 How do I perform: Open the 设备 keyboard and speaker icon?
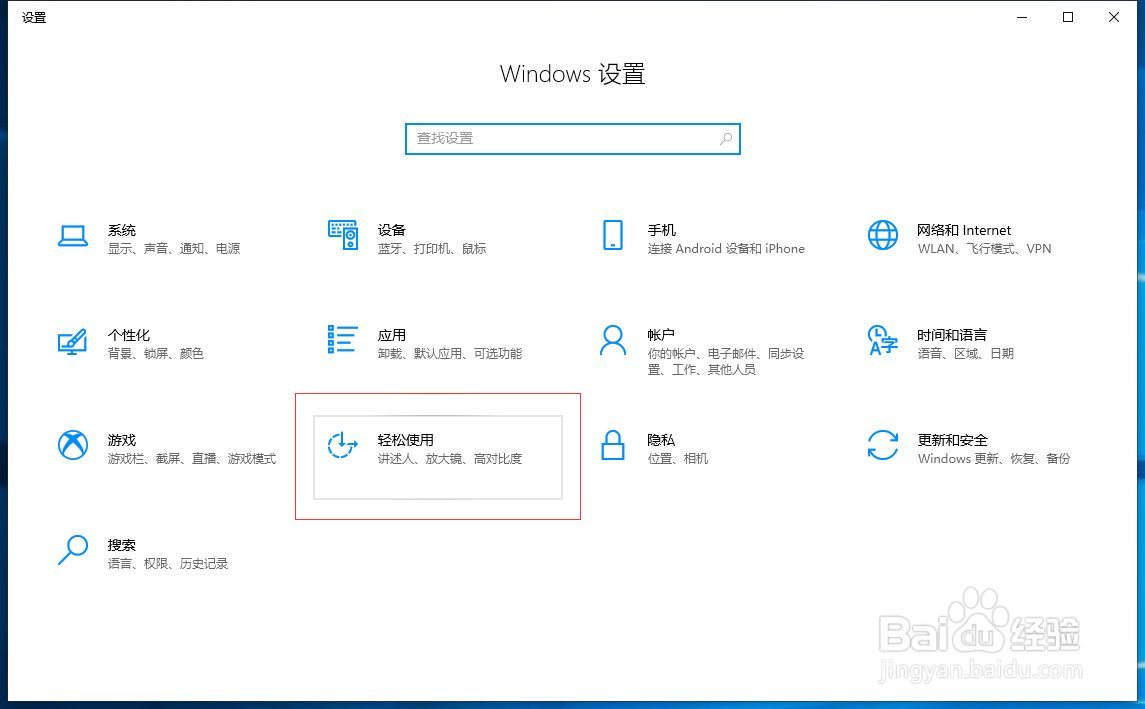tap(342, 235)
